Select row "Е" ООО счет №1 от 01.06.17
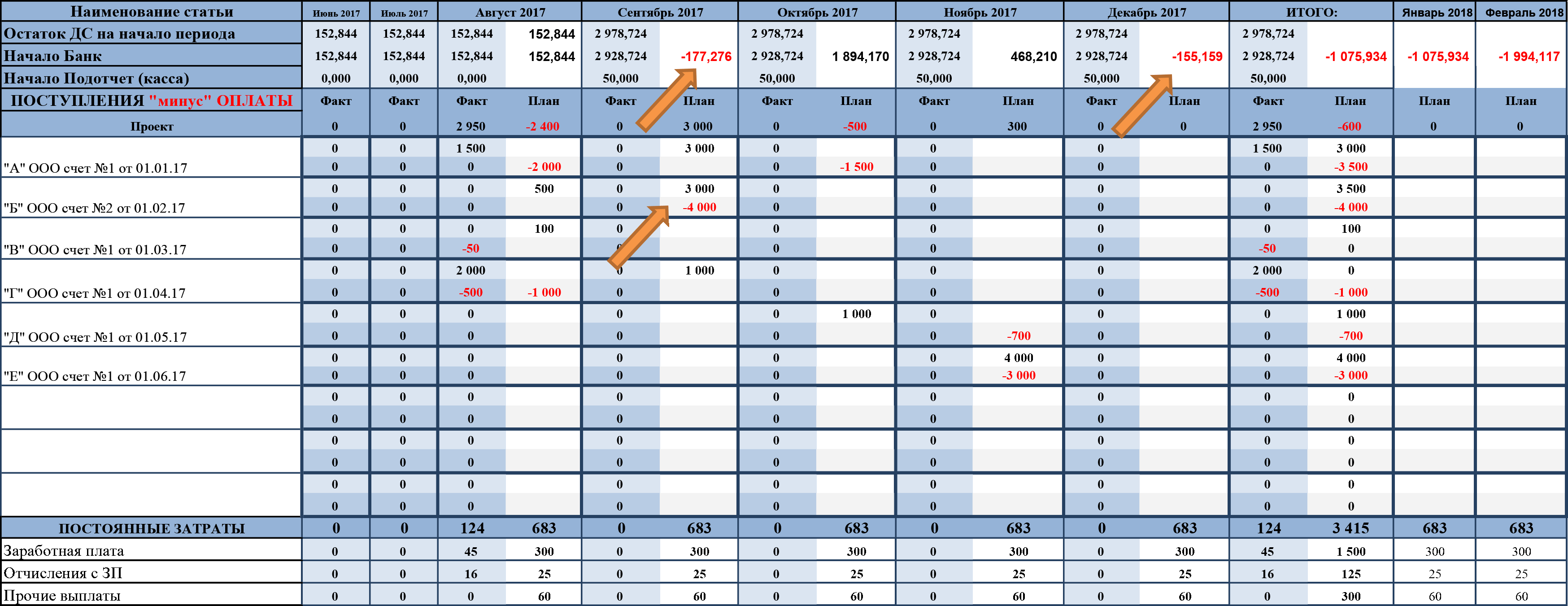Viewport: 1568px width, 606px height. (151, 366)
